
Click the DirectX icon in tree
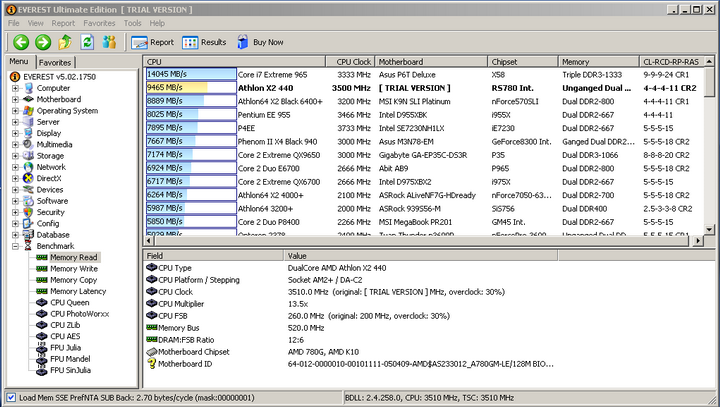28,178
